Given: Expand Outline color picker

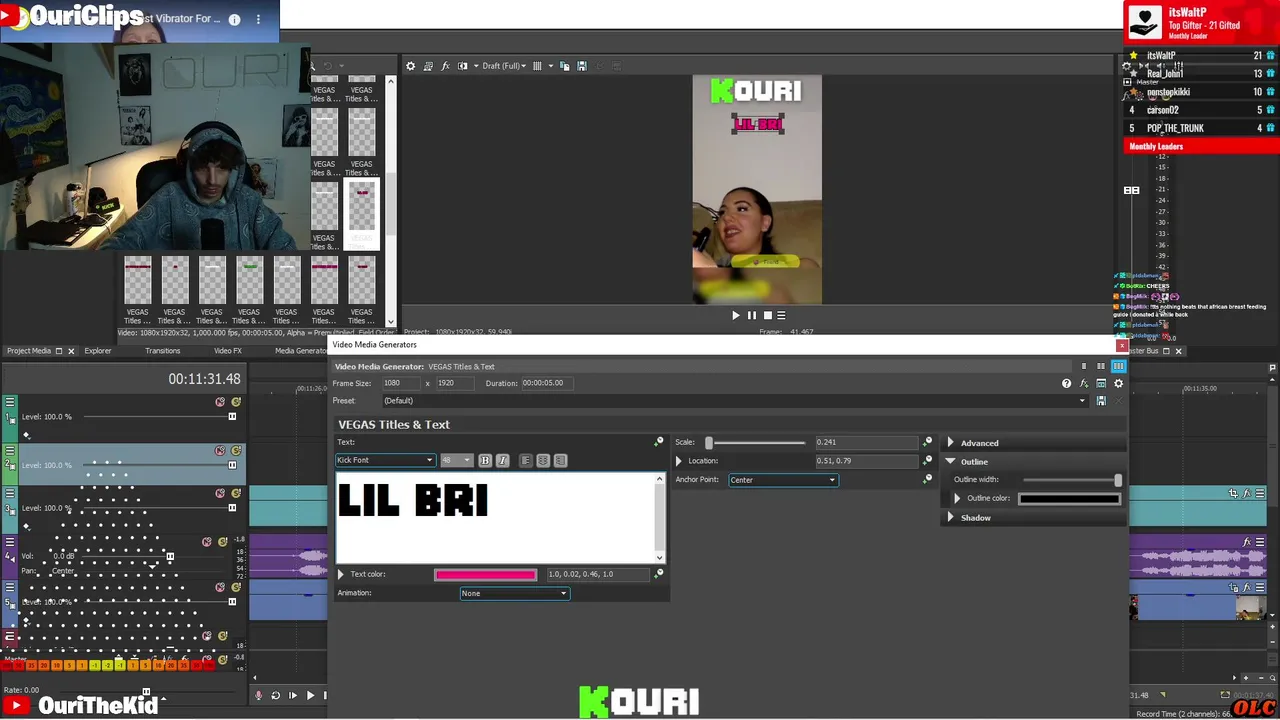Looking at the screenshot, I should 957,498.
